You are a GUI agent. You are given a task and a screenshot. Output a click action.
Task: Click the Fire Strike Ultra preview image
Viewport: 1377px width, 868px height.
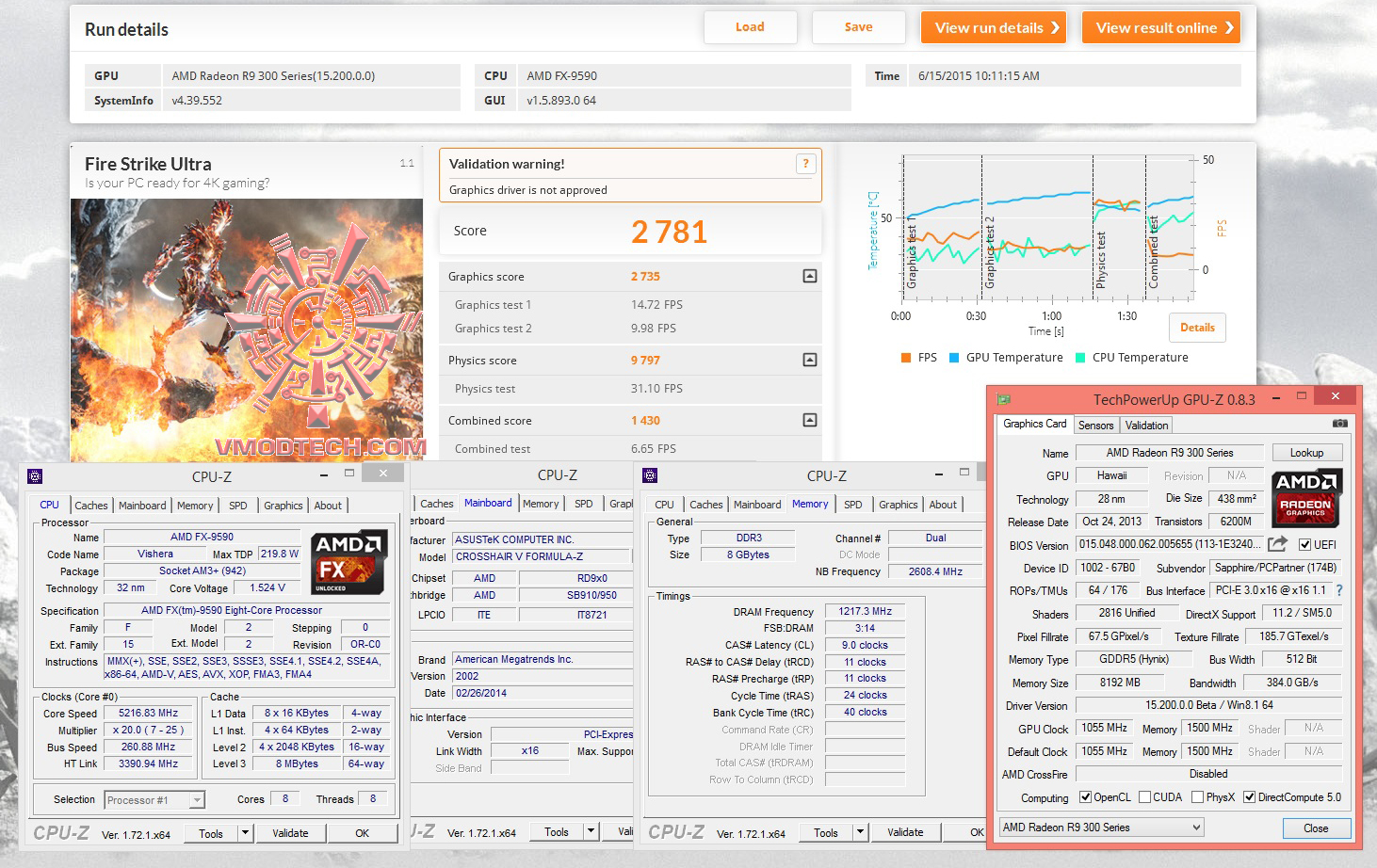(247, 330)
